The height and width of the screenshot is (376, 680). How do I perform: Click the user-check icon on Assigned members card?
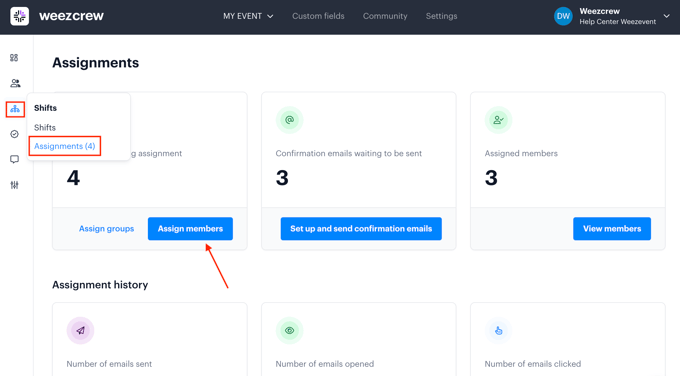pyautogui.click(x=498, y=120)
